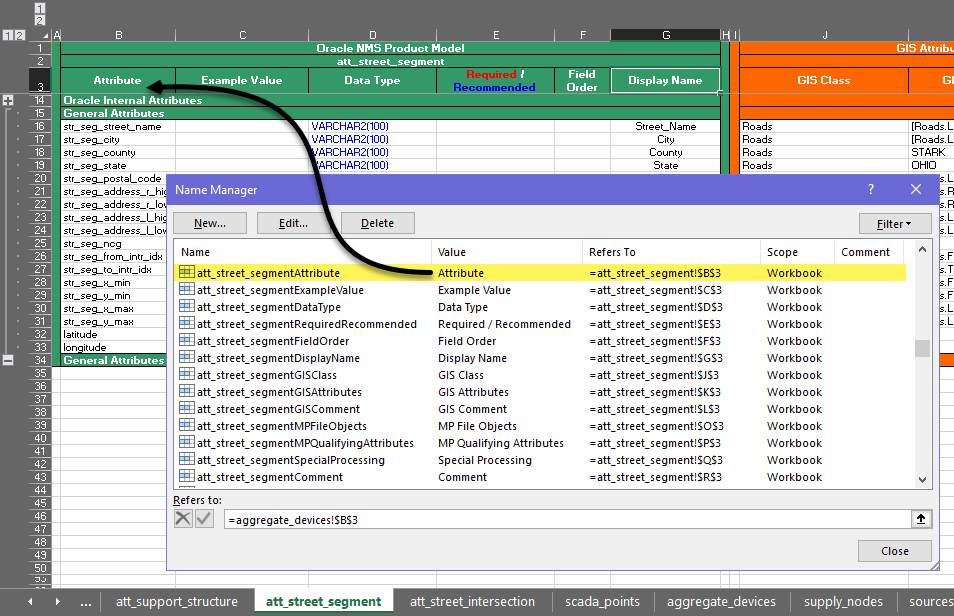Image resolution: width=954 pixels, height=616 pixels.
Task: Click the Delete button
Action: click(377, 223)
